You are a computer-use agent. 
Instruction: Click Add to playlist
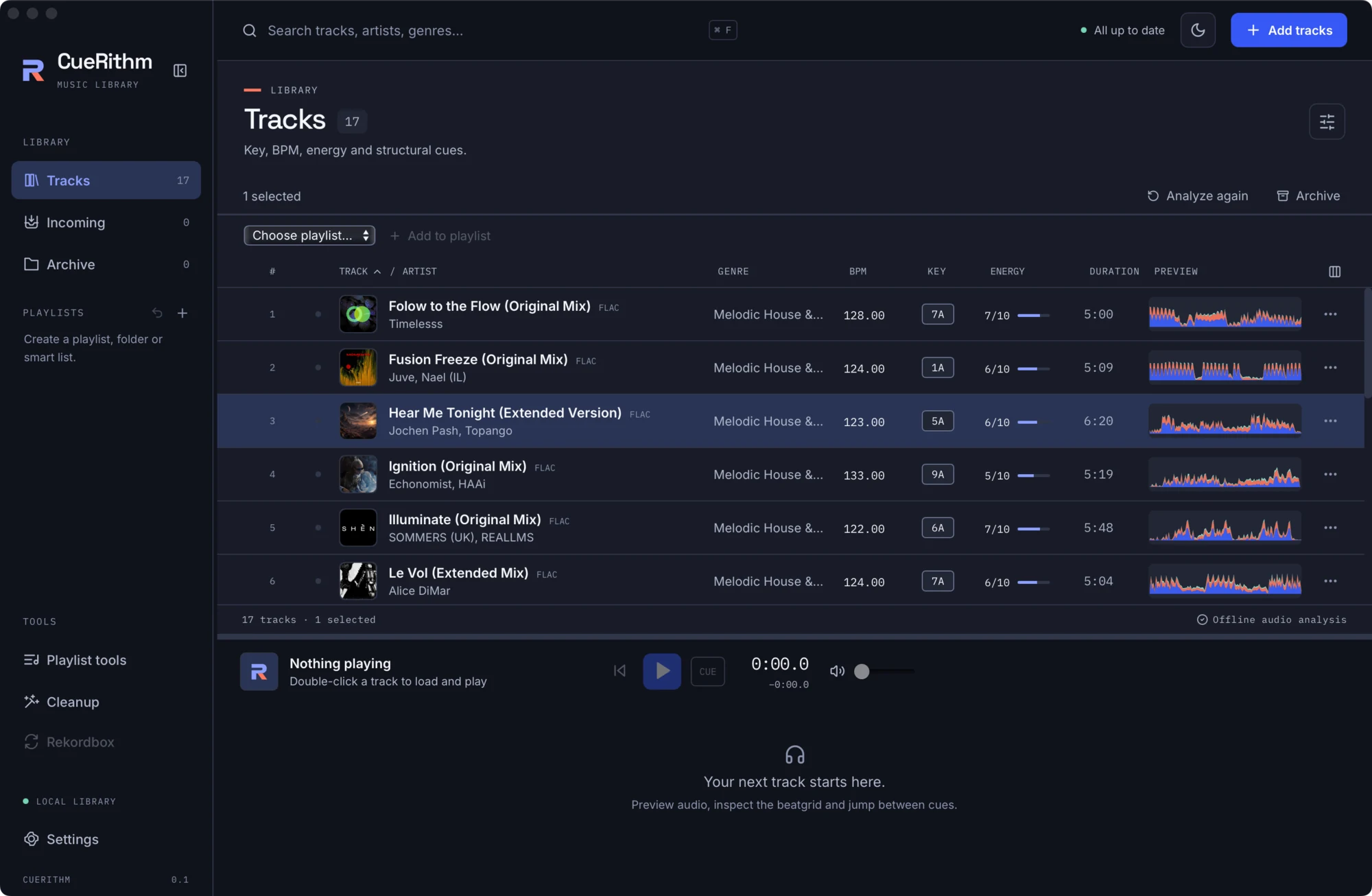440,236
